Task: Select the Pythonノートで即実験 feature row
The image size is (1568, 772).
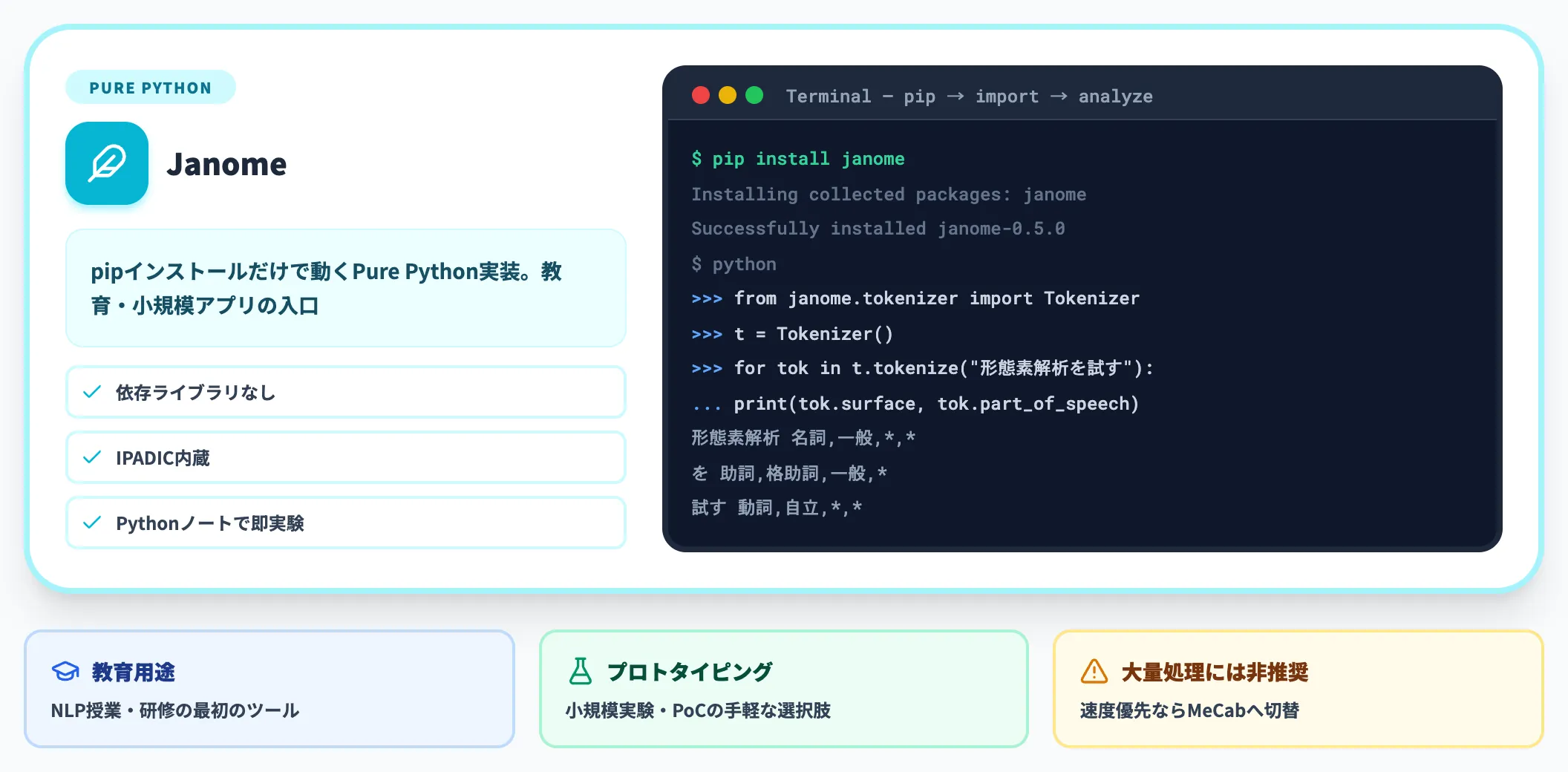Action: (x=346, y=523)
